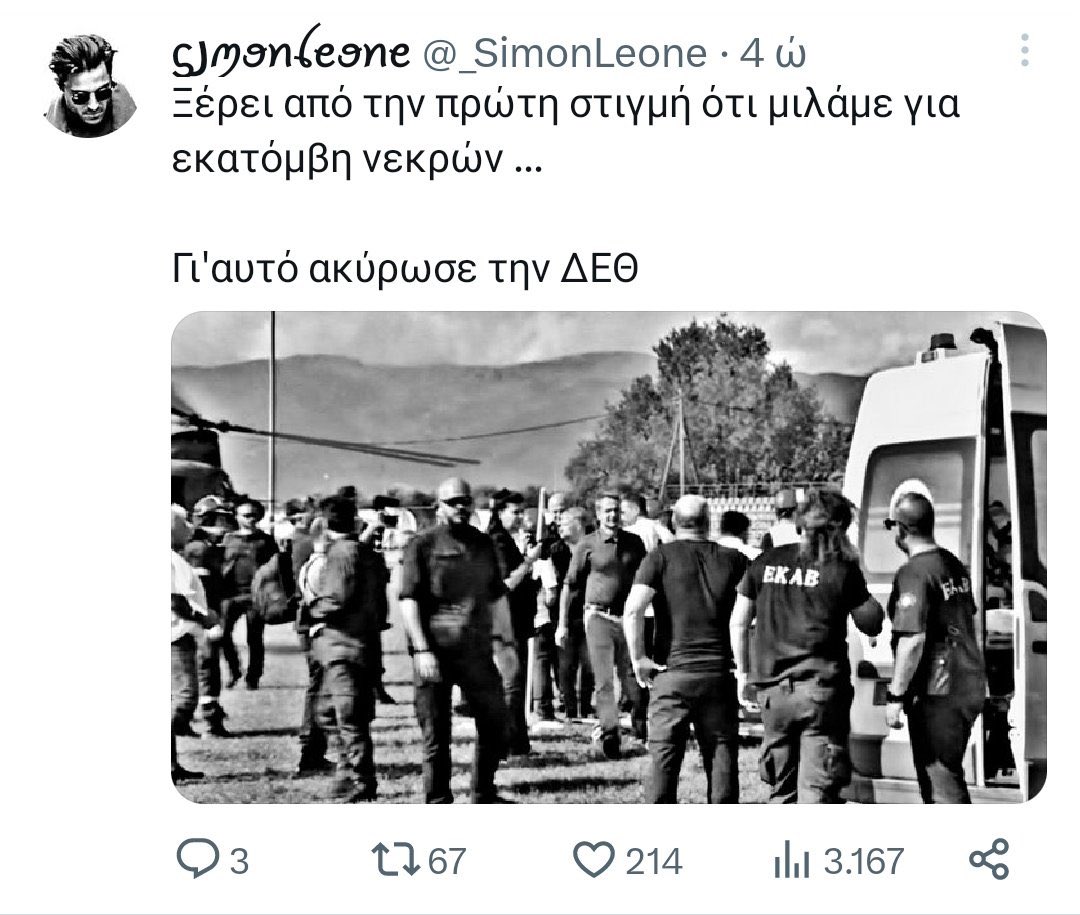1080x915 pixels.
Task: Enlarge the black-and-white attached photo
Action: pyautogui.click(x=609, y=557)
